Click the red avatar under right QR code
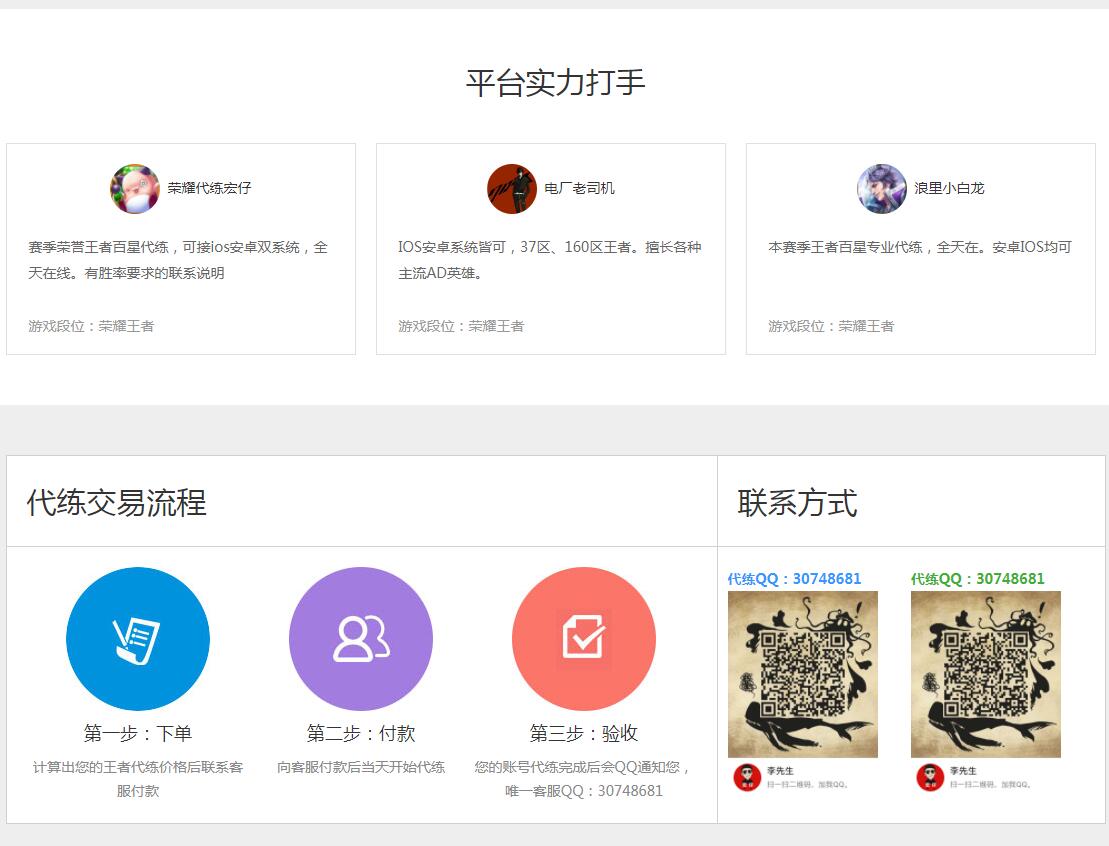The image size is (1109, 846). (x=930, y=777)
